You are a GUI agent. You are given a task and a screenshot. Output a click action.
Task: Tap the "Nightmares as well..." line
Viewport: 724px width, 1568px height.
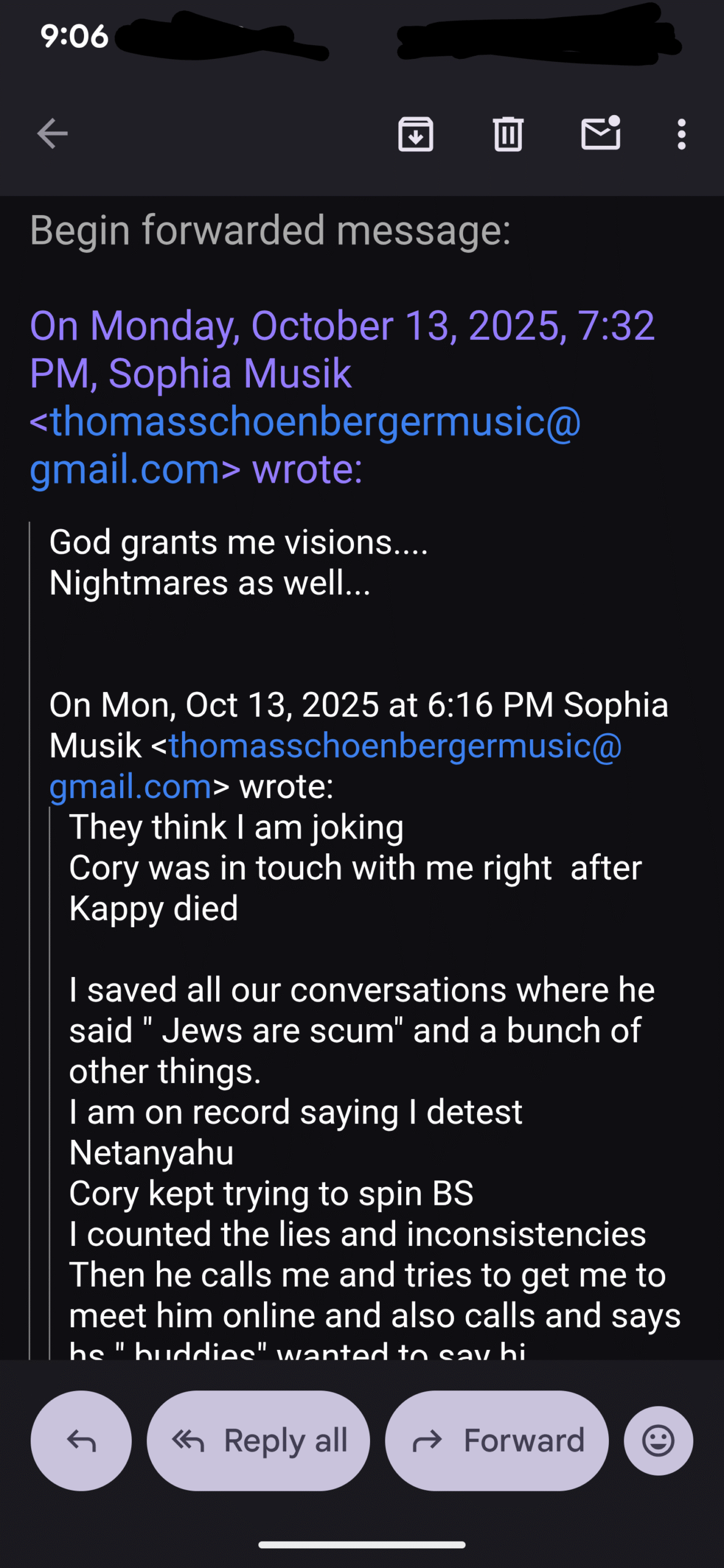tap(209, 582)
